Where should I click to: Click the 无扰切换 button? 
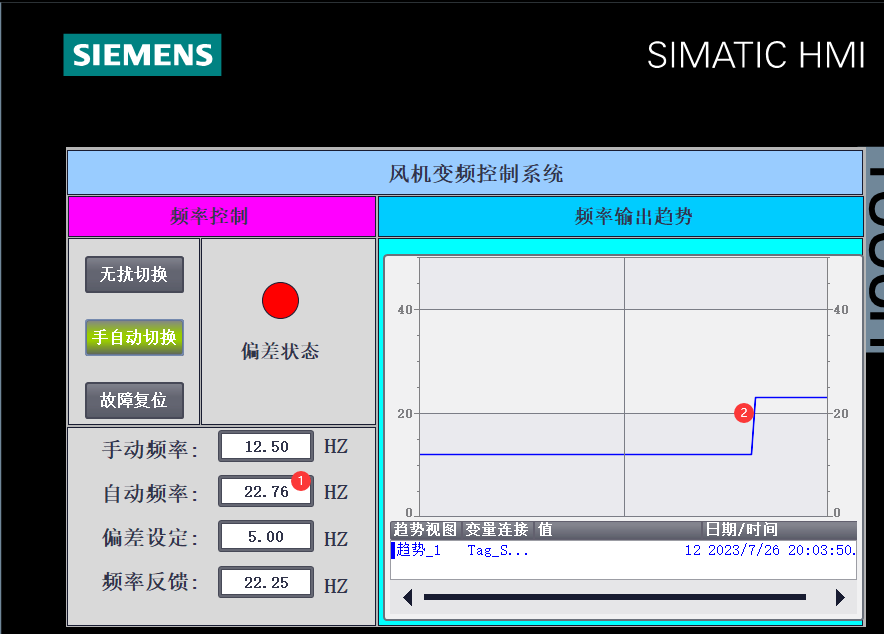point(134,274)
